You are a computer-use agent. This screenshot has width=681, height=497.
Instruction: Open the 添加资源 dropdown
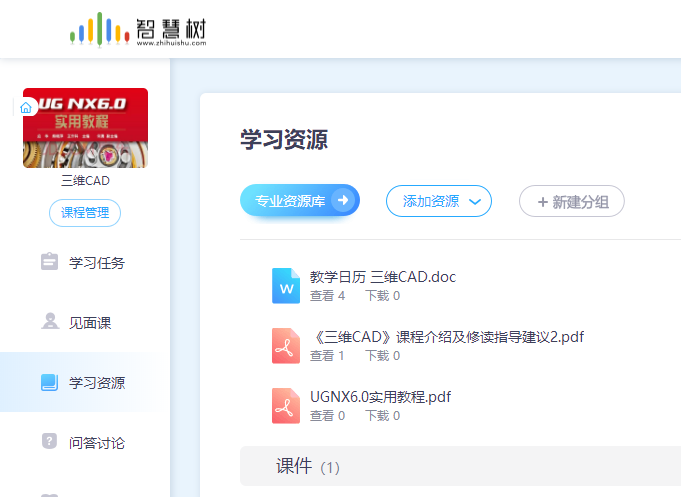click(438, 201)
